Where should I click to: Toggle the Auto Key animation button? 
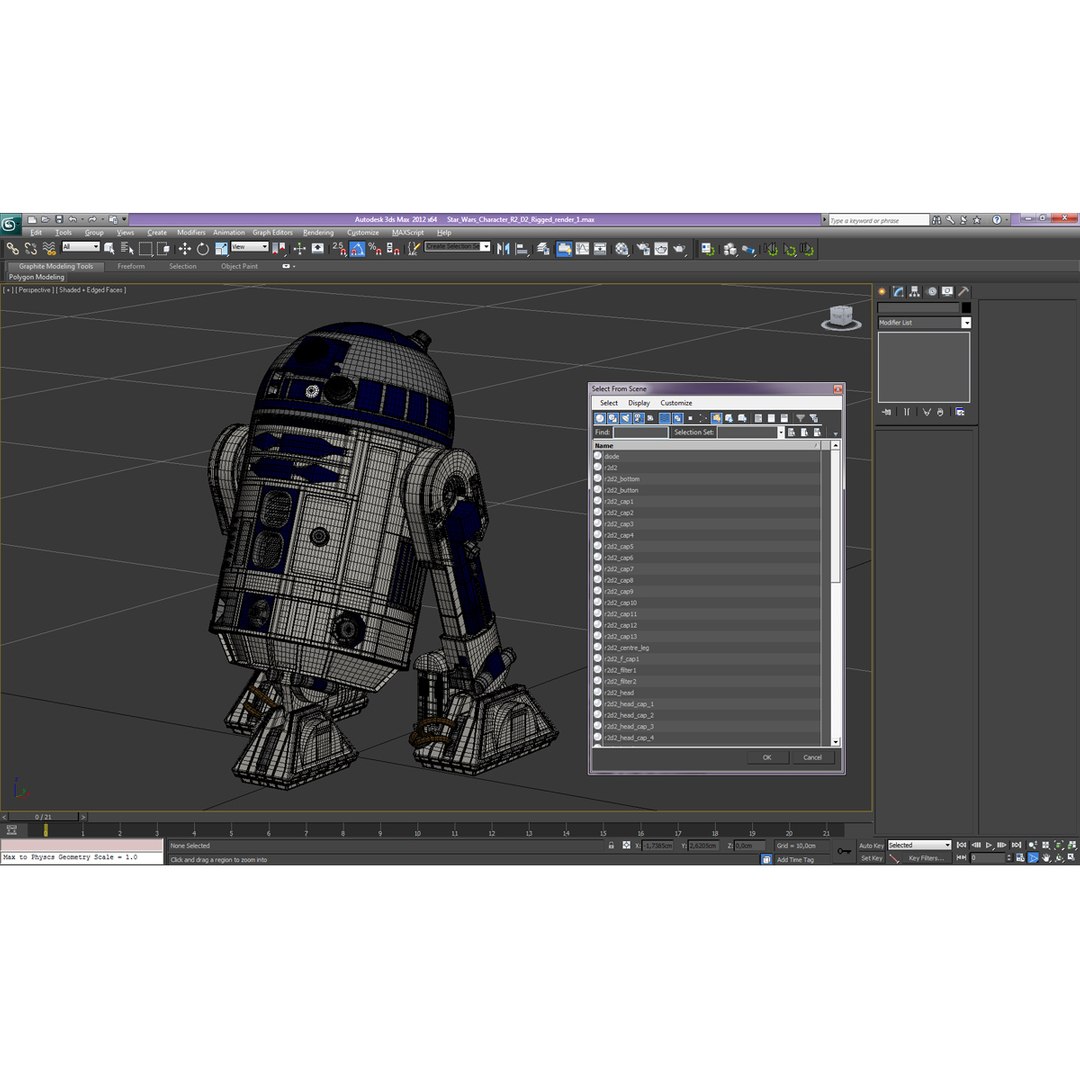[871, 845]
